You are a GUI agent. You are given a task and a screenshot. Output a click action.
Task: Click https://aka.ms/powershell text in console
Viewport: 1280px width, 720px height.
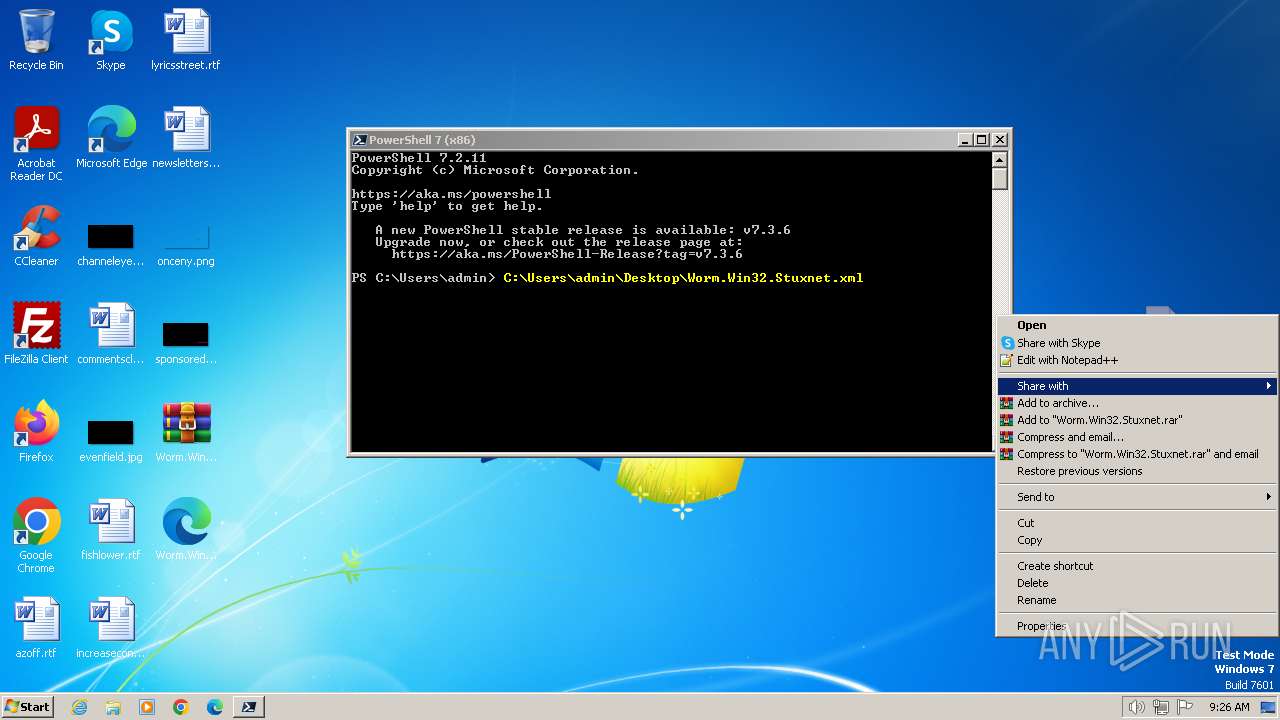(451, 194)
